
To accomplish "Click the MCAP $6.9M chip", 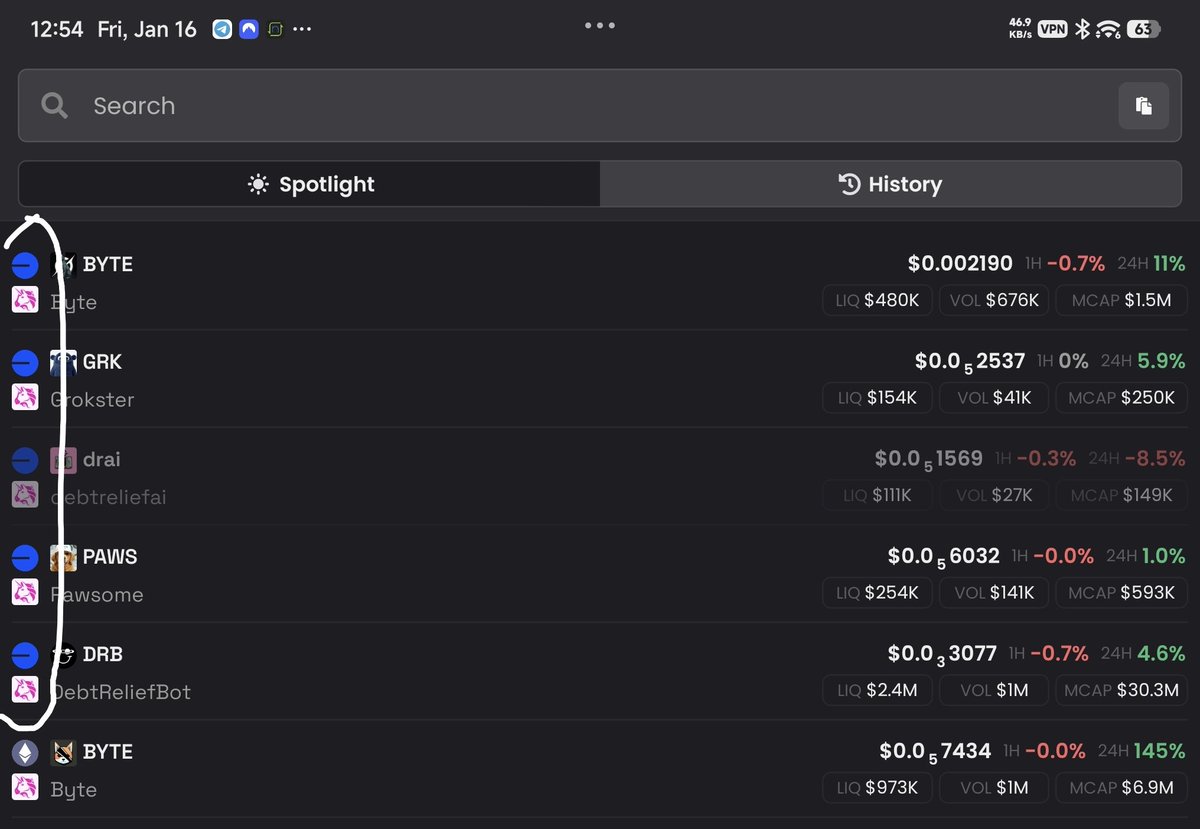I will [x=1120, y=787].
